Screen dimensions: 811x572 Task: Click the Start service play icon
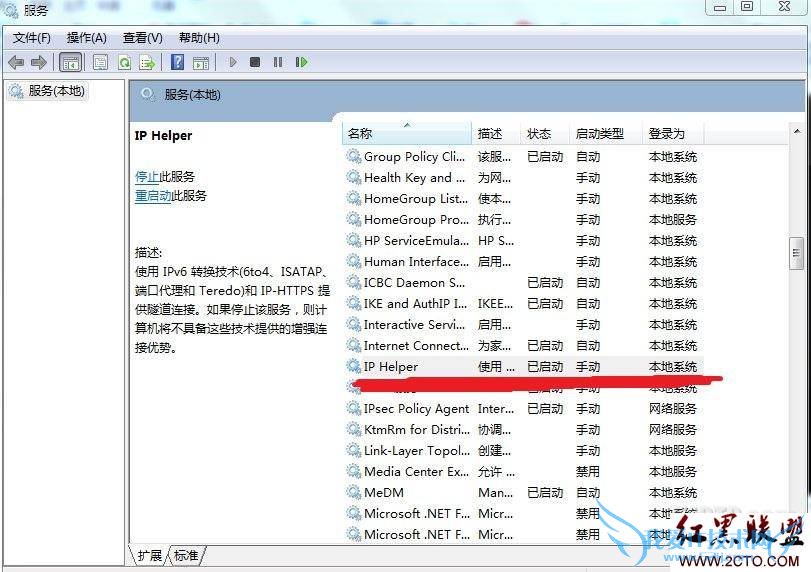(233, 62)
